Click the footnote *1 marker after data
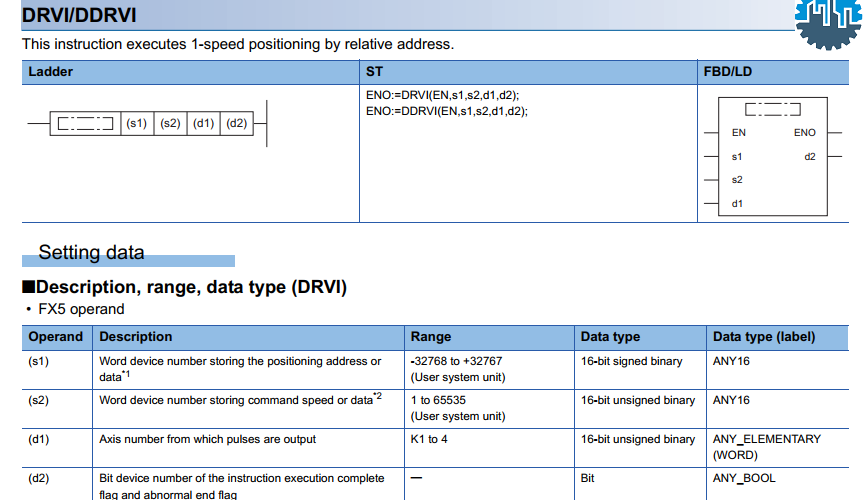 coord(126,374)
